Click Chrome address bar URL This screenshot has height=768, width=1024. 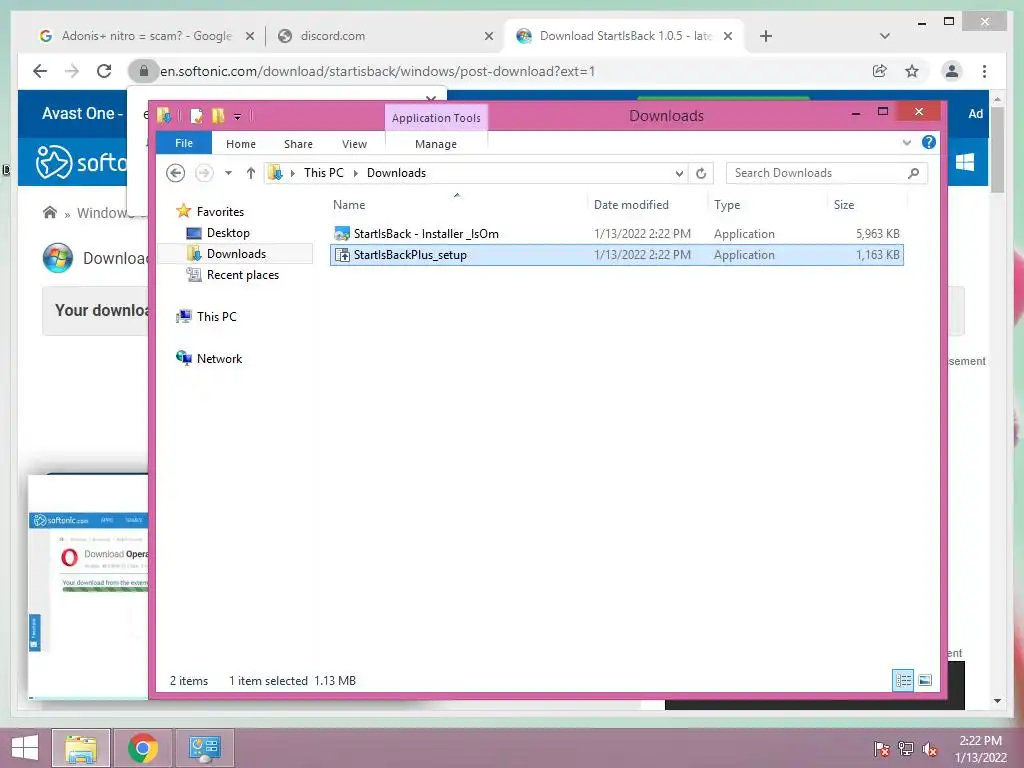(377, 71)
